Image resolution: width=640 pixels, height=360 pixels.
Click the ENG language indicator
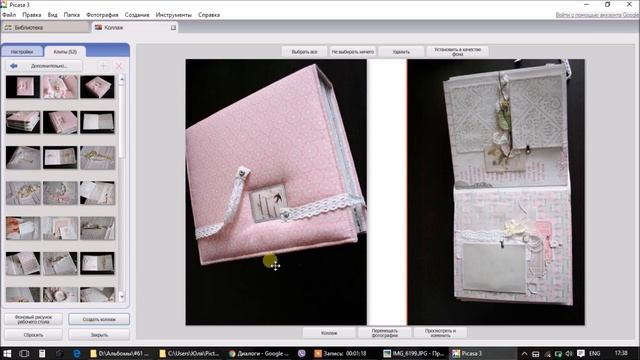(595, 353)
